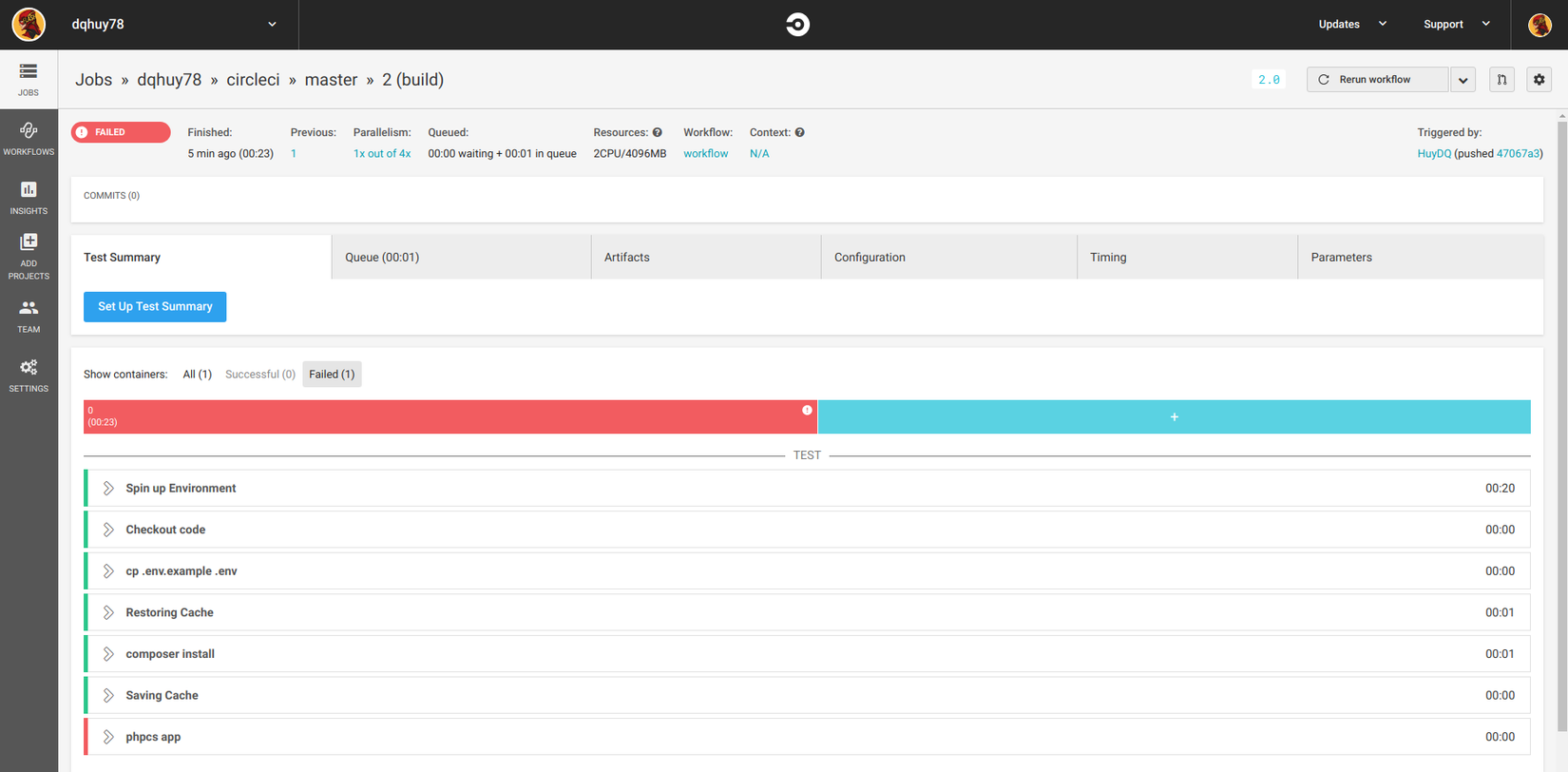Filter to Successful (0) containers
The image size is (1568, 772).
[260, 375]
